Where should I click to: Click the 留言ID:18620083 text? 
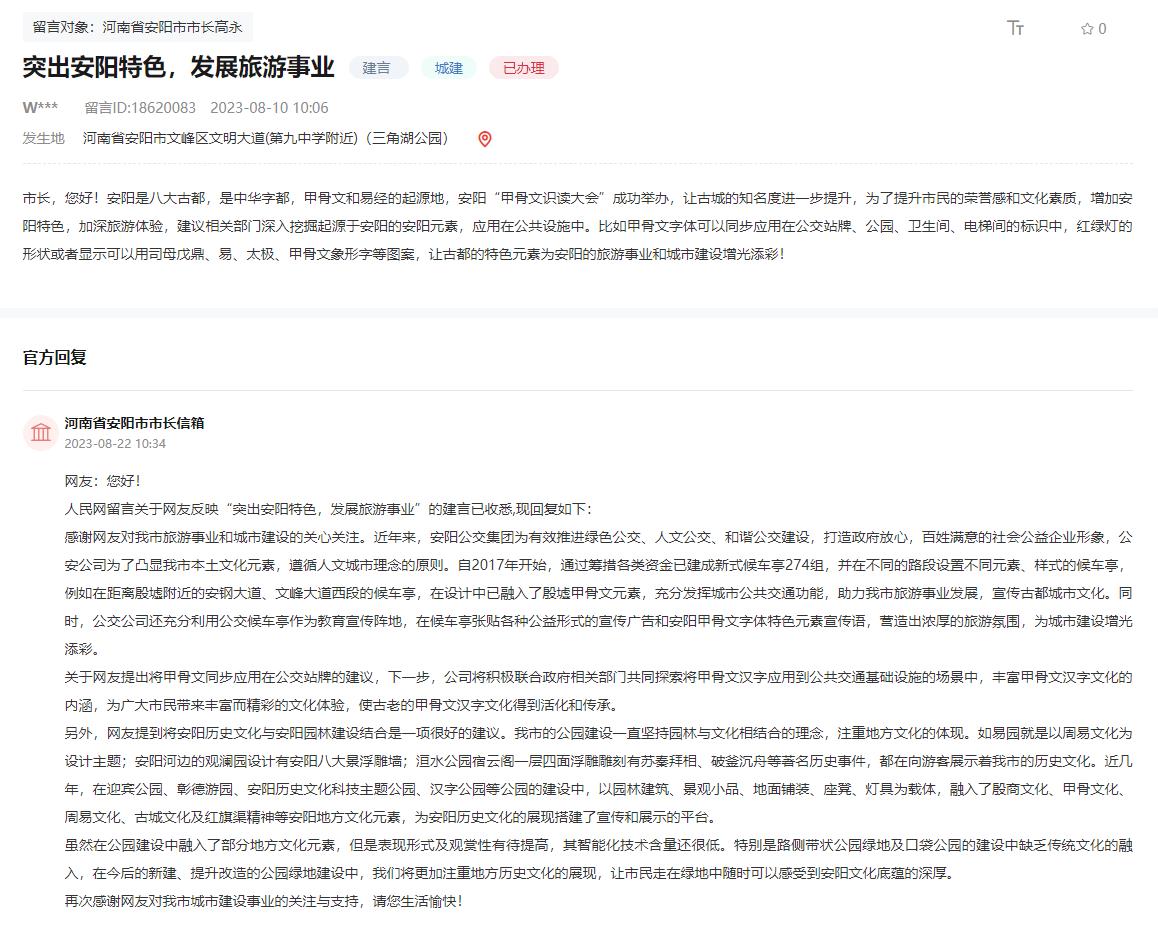(140, 108)
